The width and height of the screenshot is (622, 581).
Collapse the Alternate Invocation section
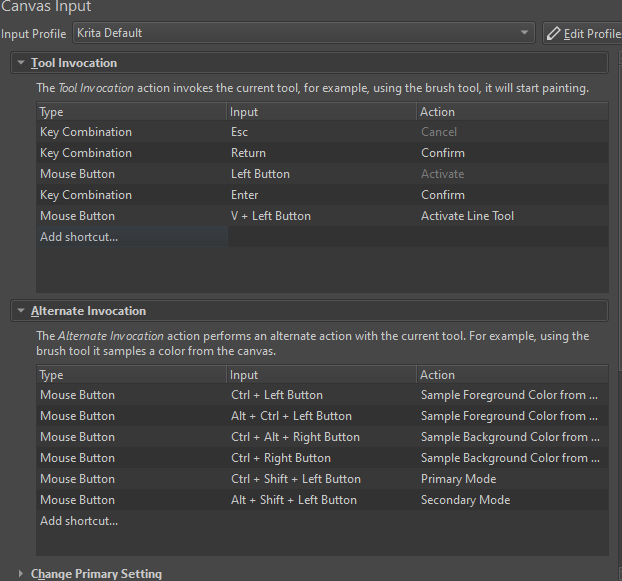click(x=22, y=311)
